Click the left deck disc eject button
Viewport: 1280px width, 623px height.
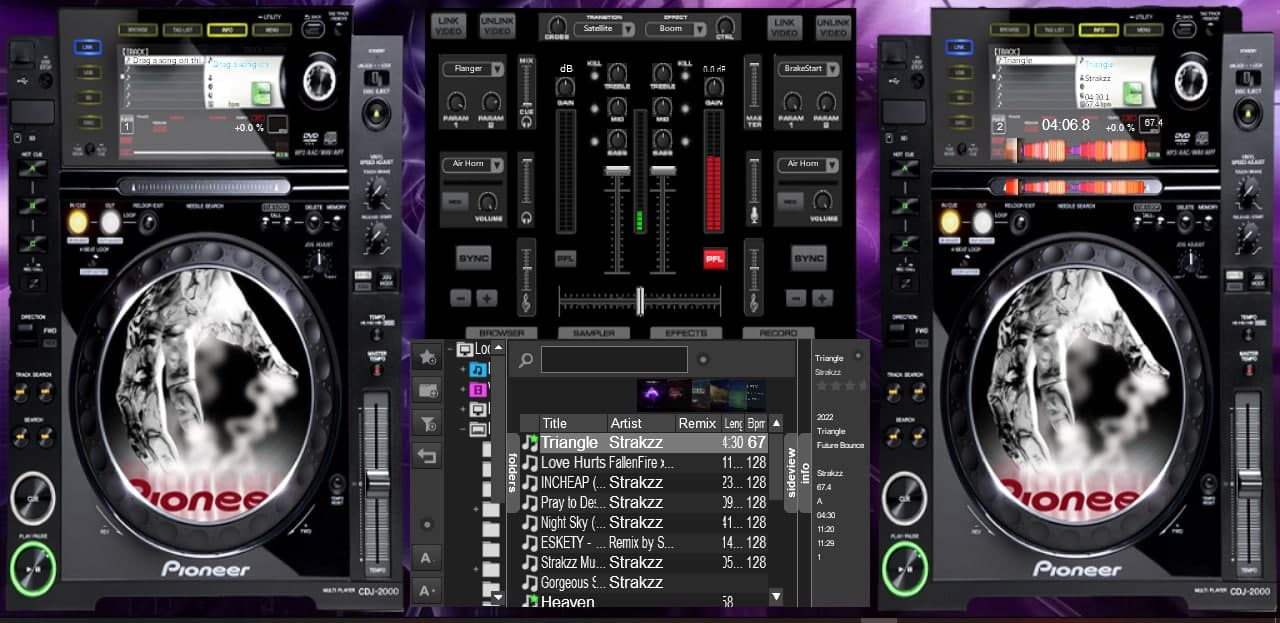coord(376,116)
